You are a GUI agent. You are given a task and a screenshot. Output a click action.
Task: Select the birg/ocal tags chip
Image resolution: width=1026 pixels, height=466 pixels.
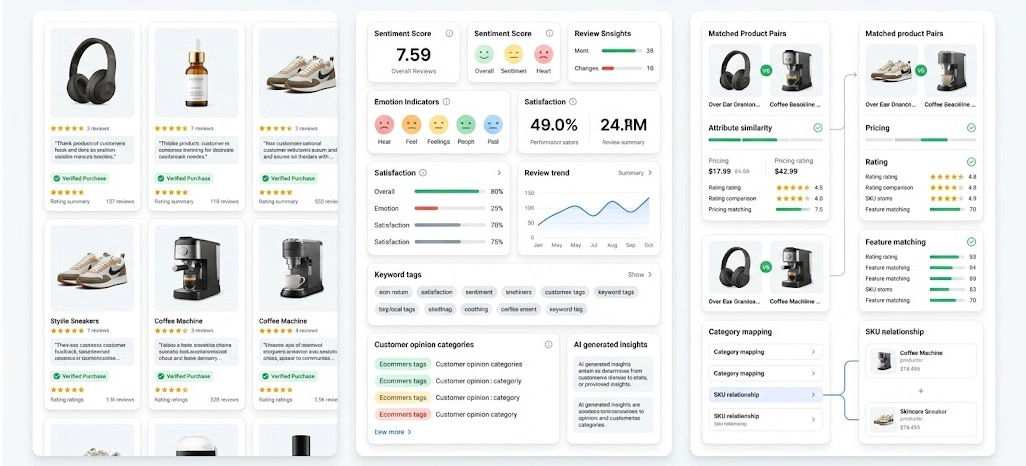coord(397,309)
